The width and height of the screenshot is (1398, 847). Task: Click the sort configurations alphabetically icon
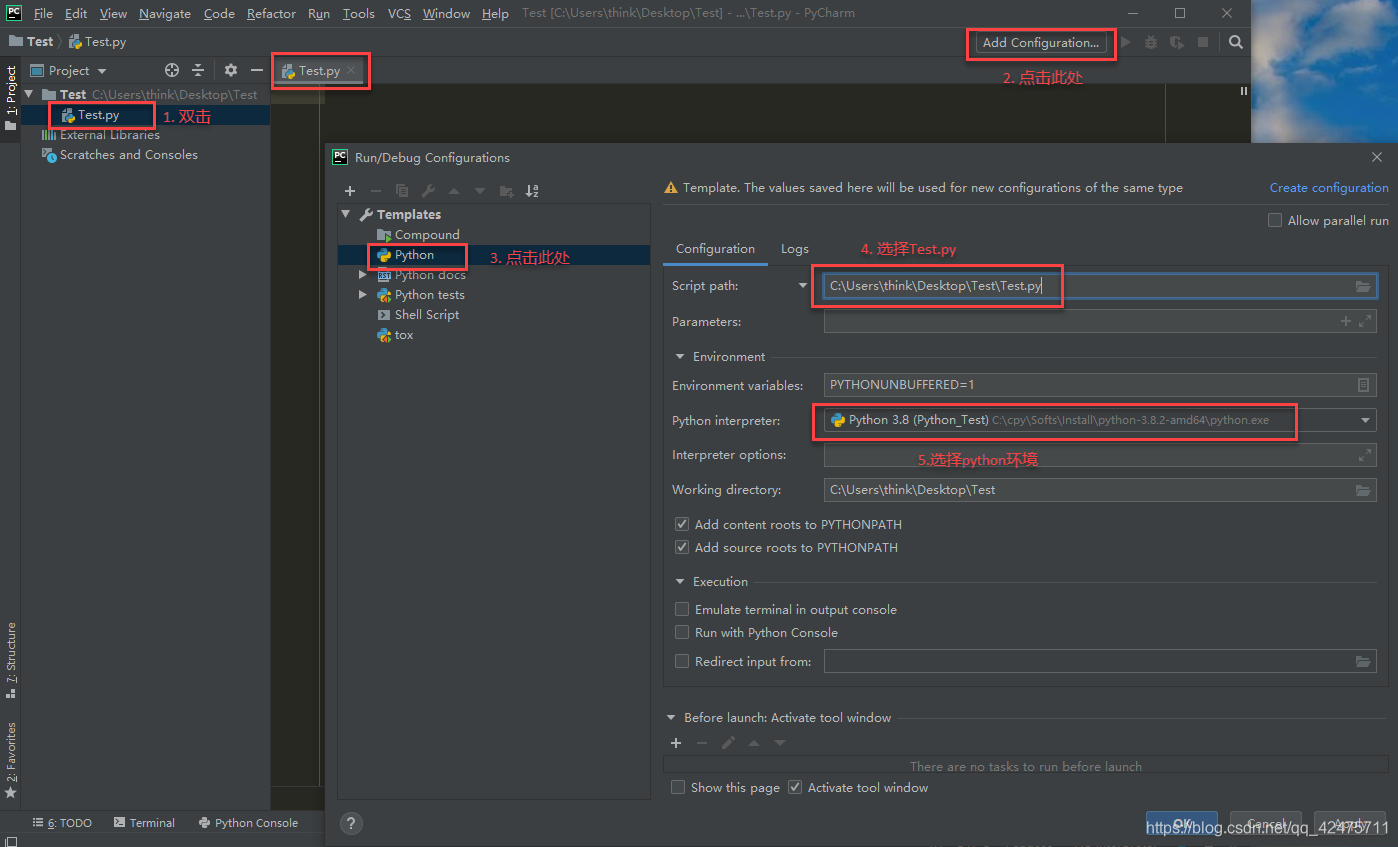[532, 191]
